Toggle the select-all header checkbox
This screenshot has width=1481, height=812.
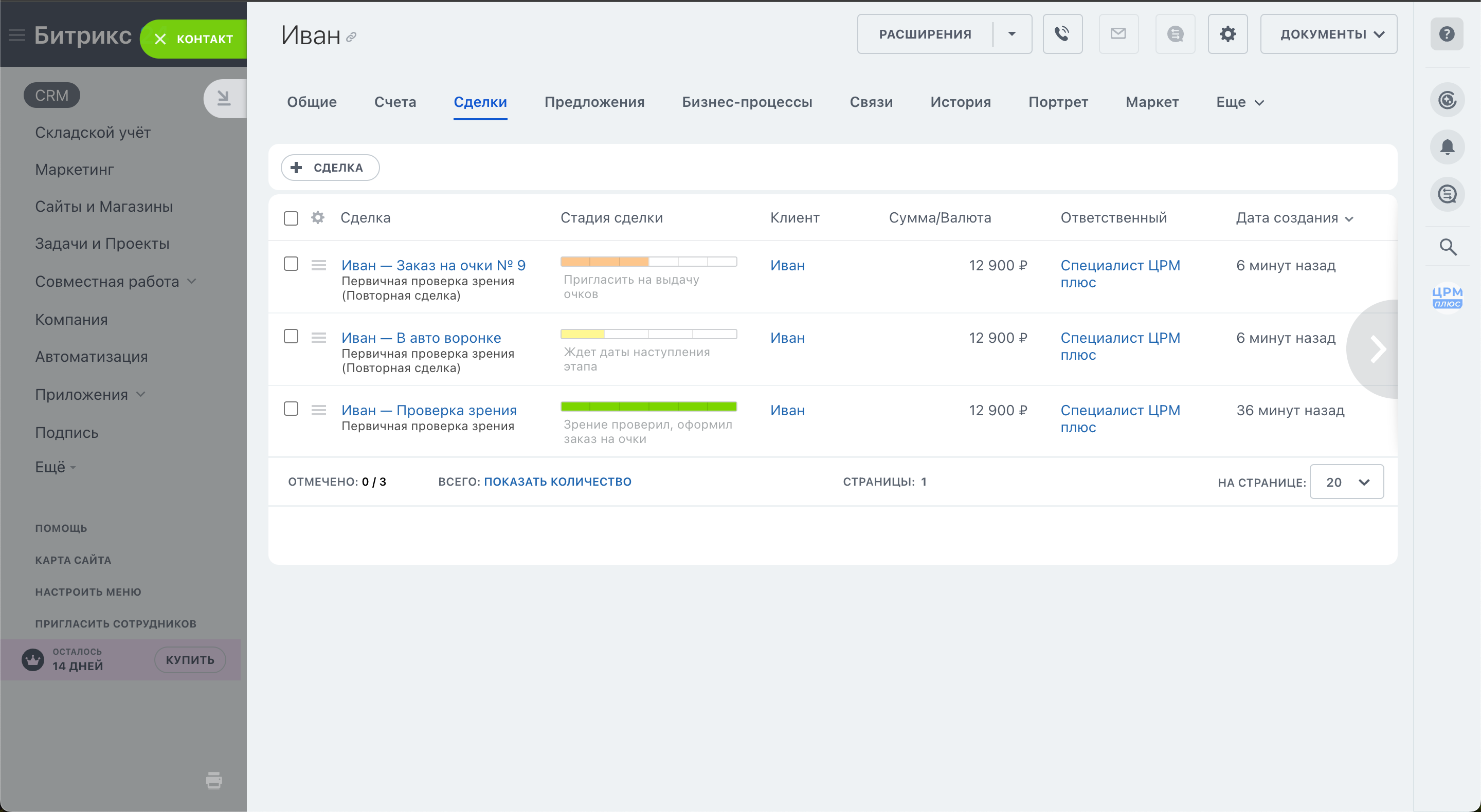[291, 218]
